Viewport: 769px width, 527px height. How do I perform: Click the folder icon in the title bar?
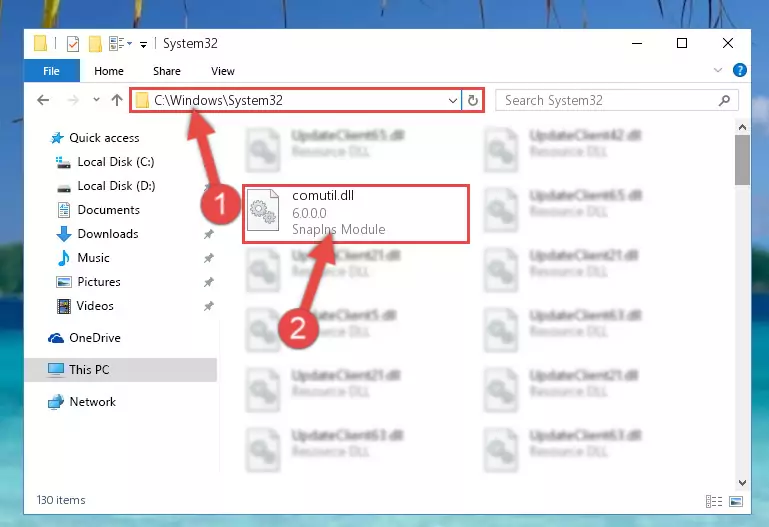coord(41,44)
